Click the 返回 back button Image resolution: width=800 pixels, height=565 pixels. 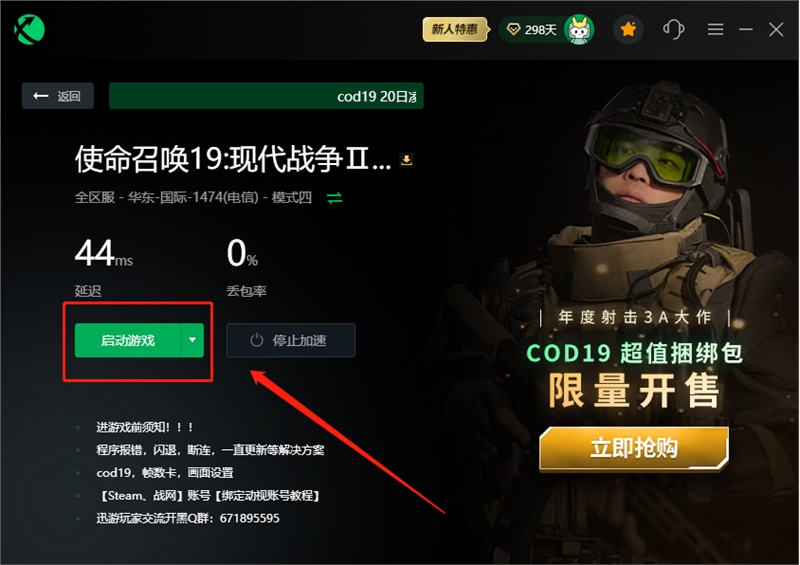(58, 96)
